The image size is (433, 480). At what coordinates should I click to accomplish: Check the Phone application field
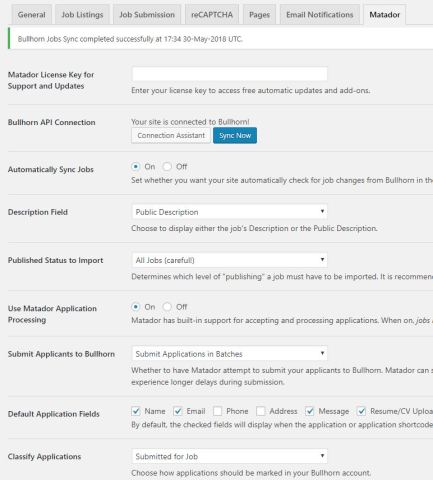tap(218, 411)
